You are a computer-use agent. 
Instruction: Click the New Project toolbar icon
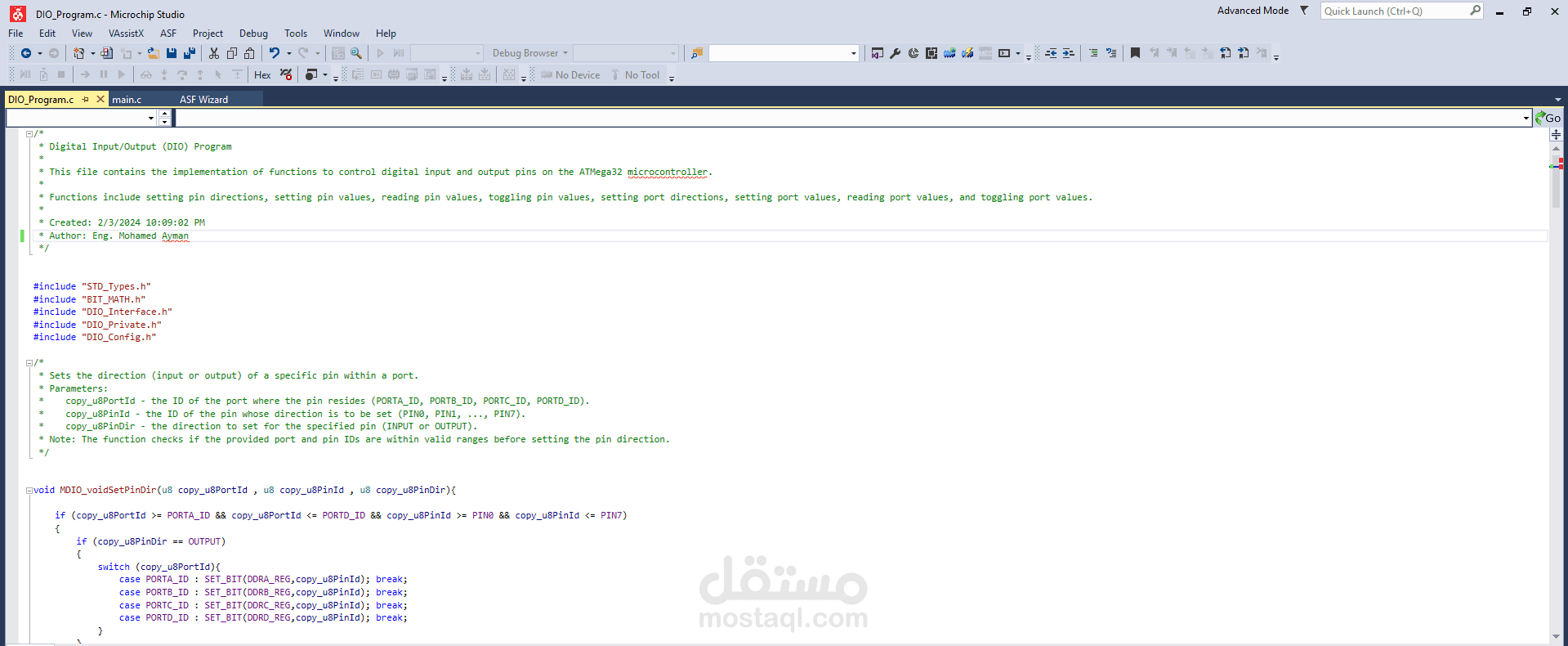click(x=78, y=53)
